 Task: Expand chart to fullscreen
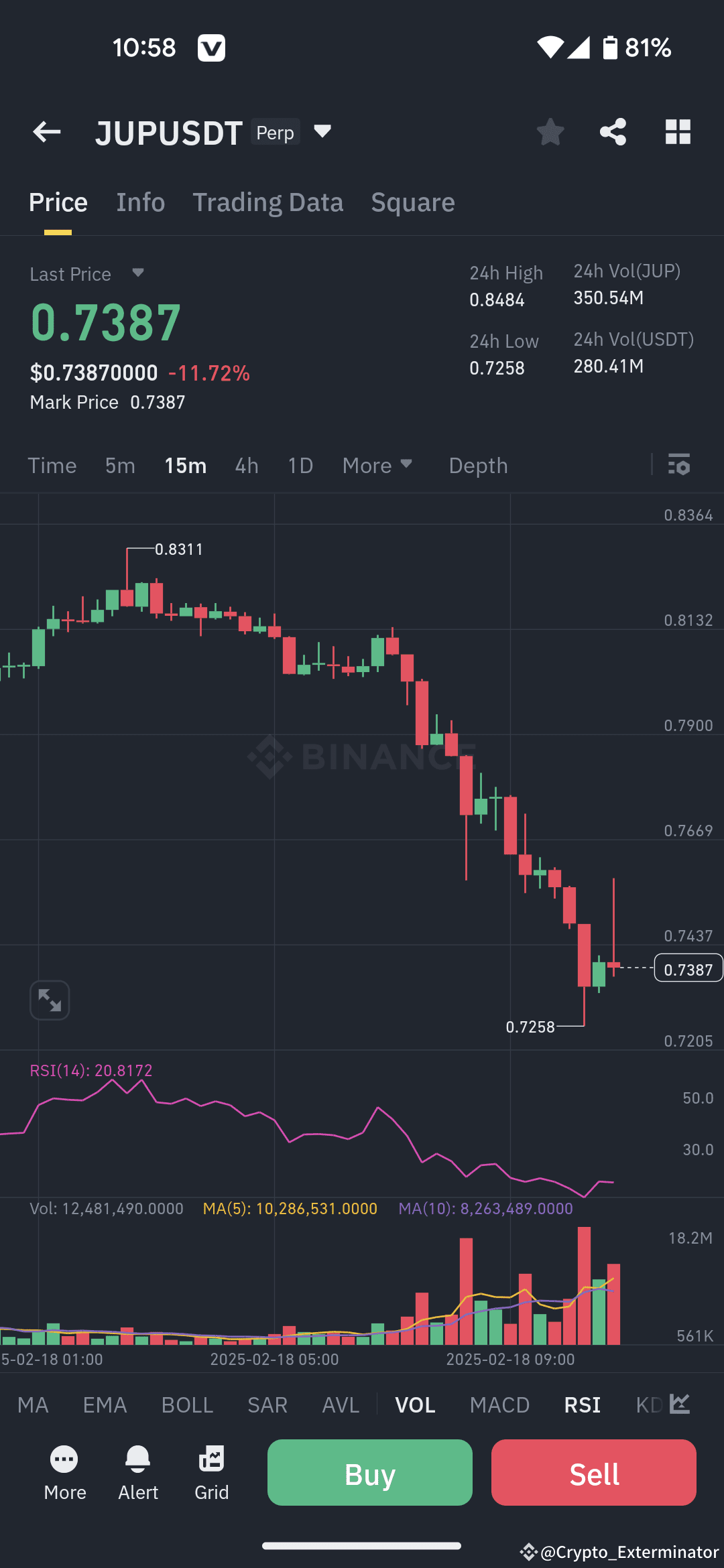pyautogui.click(x=49, y=999)
